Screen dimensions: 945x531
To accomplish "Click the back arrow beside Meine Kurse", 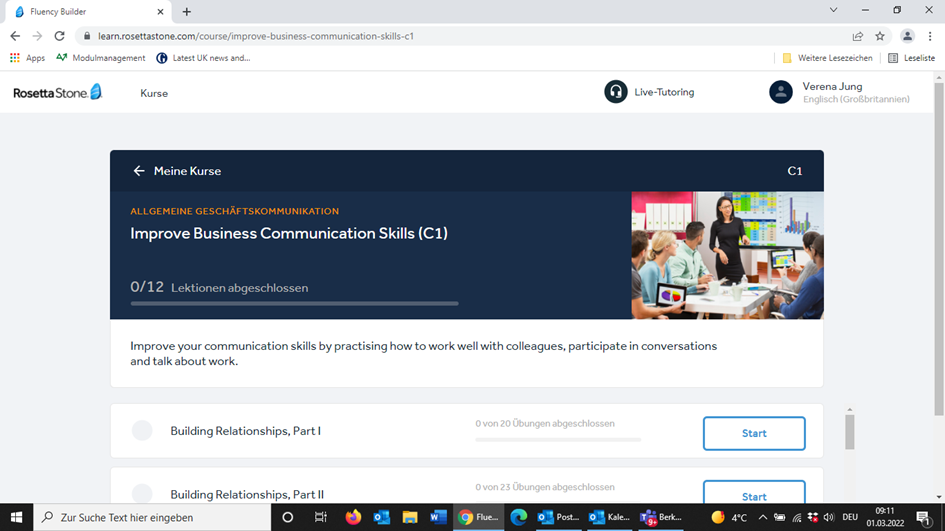I will point(139,171).
